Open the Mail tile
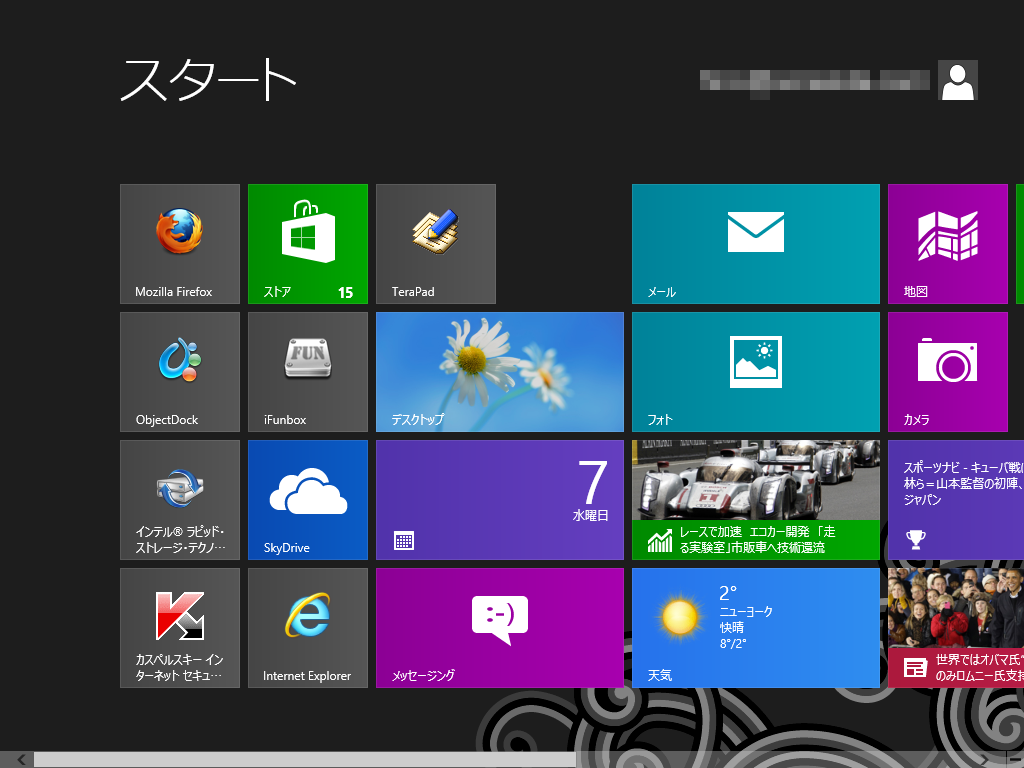Screen dimensions: 1024x768 click(x=756, y=244)
